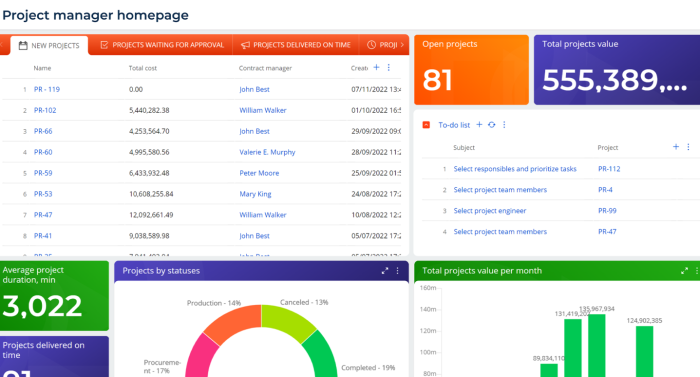The image size is (700, 377).
Task: Open Projects by statuses three-dot menu
Action: point(397,271)
